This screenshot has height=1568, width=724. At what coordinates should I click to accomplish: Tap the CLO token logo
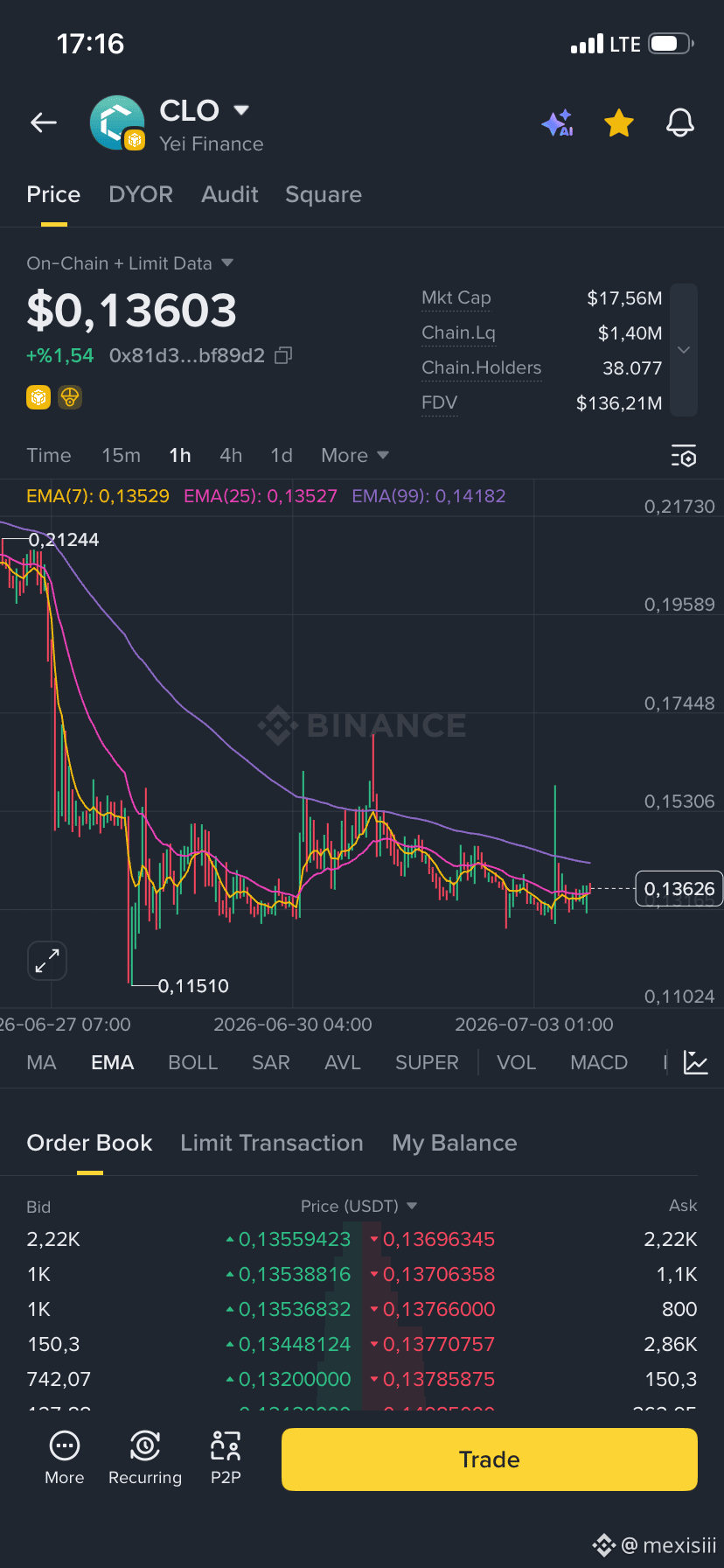pos(117,122)
